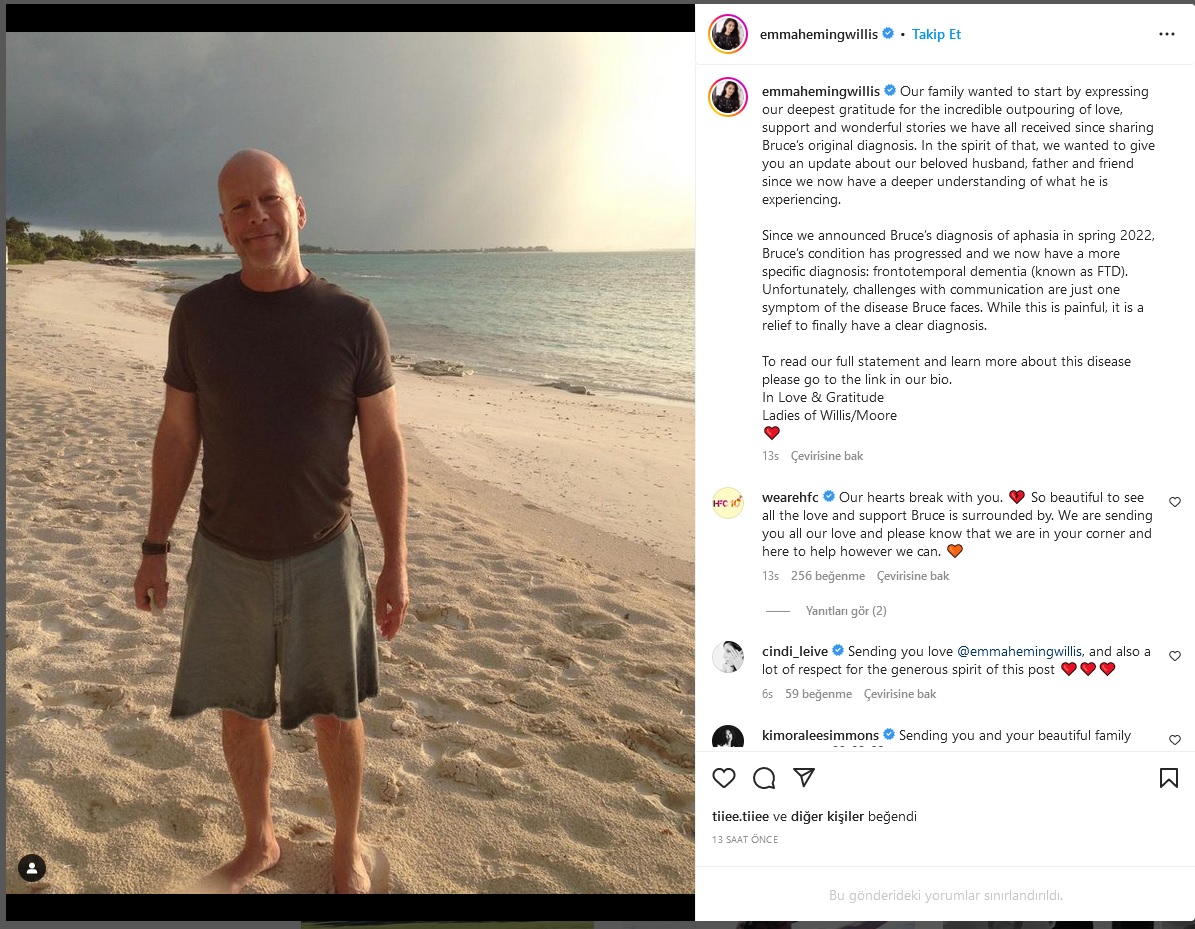Like the wearehfc comment
Screen dimensions: 1195x929
tap(1174, 501)
